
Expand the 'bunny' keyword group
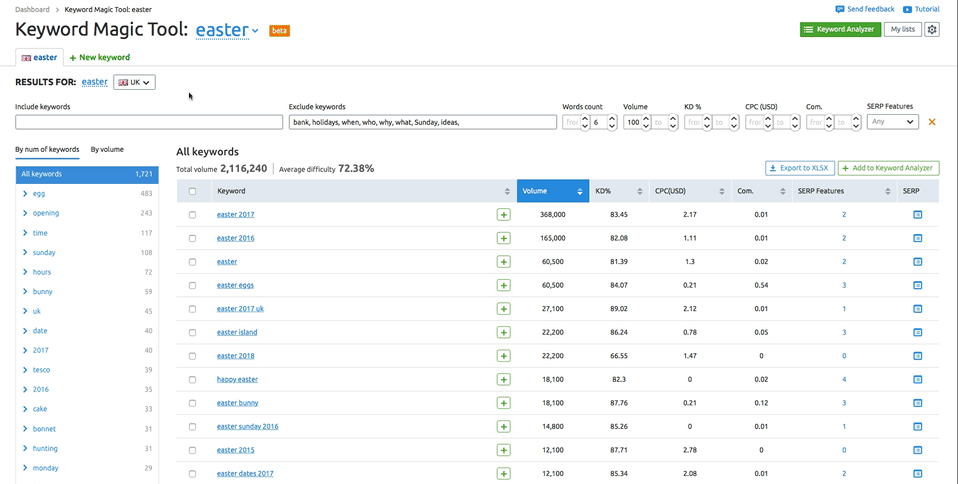[x=25, y=292]
